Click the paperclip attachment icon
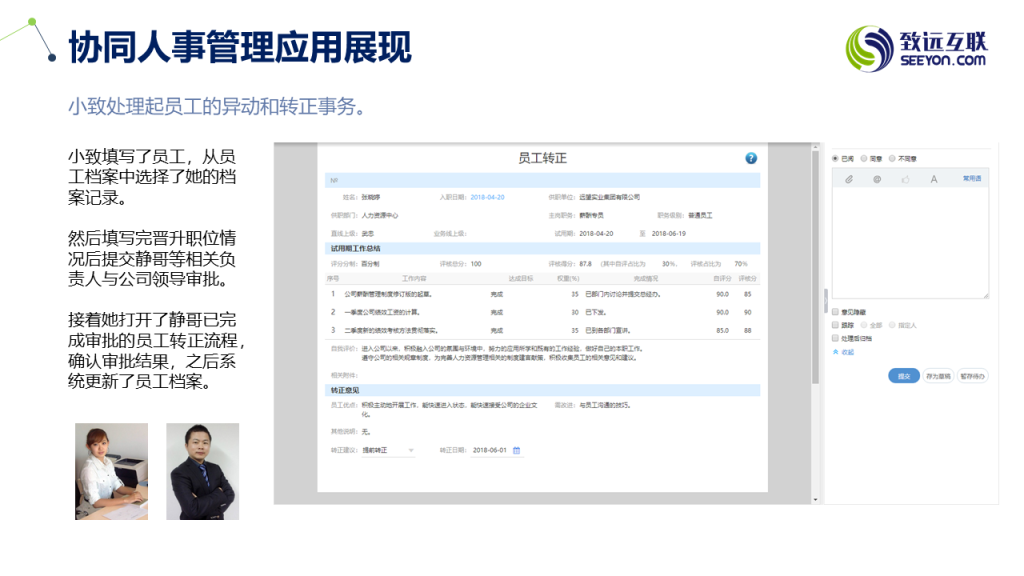This screenshot has width=1024, height=576. [849, 179]
